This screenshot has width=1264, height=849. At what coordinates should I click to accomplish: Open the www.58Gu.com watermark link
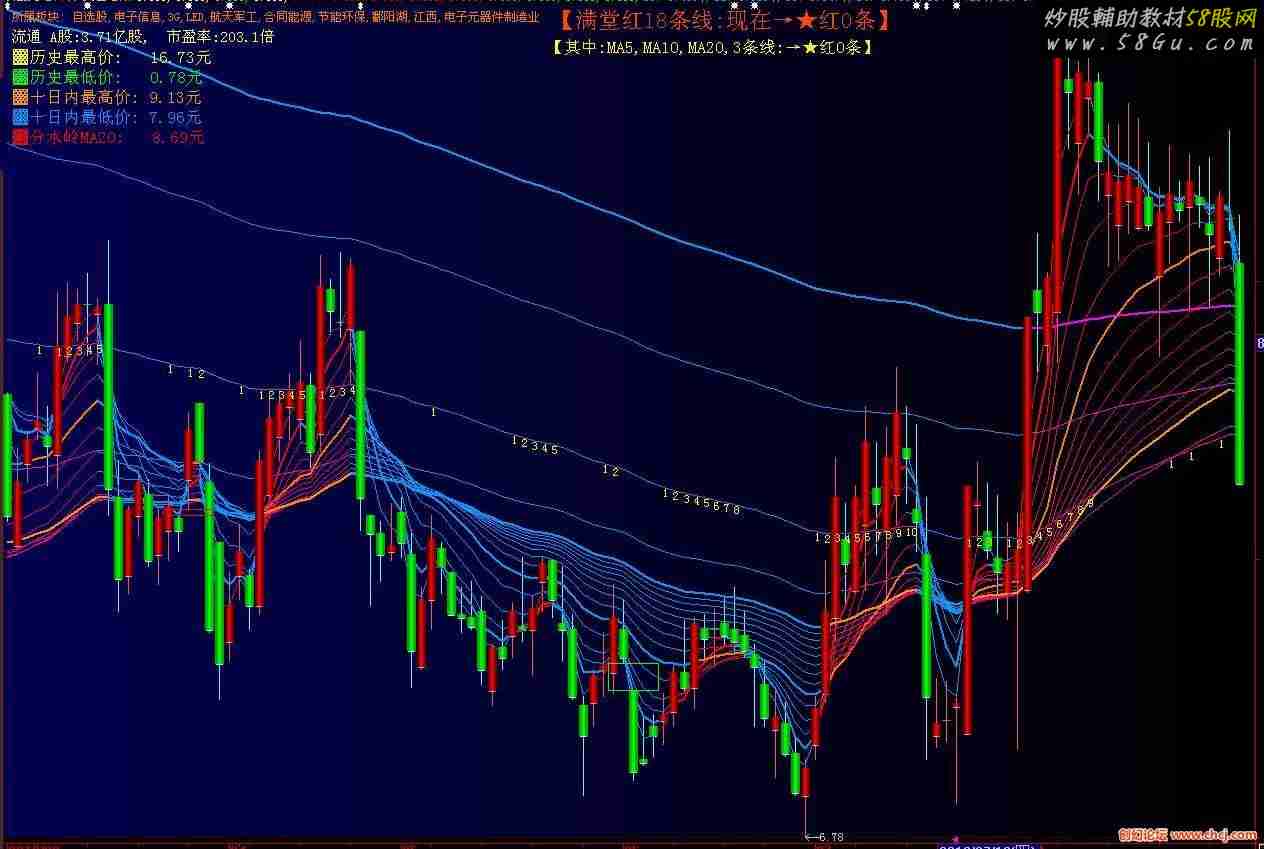coord(1151,43)
